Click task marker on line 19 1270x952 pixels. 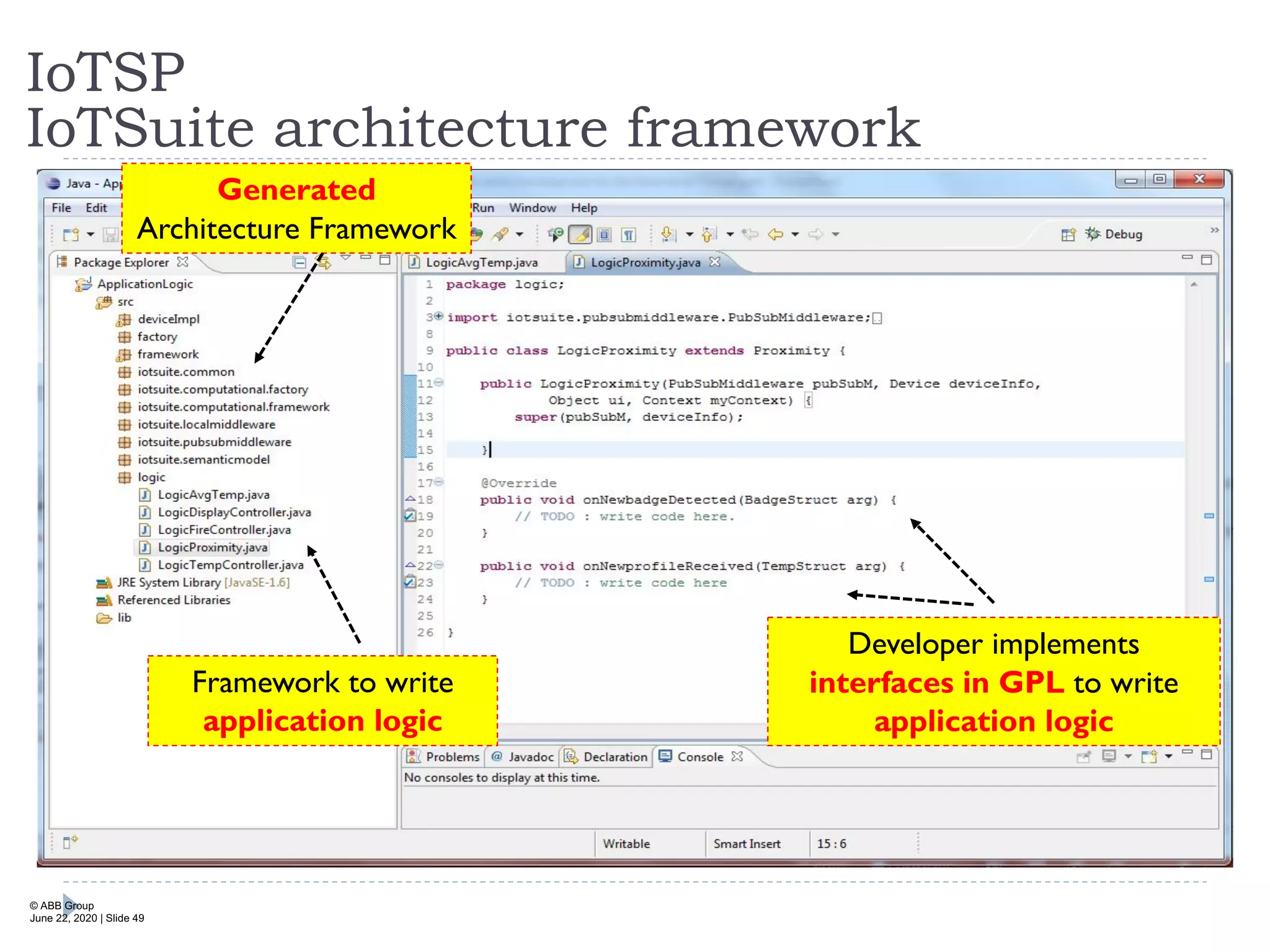[x=410, y=515]
